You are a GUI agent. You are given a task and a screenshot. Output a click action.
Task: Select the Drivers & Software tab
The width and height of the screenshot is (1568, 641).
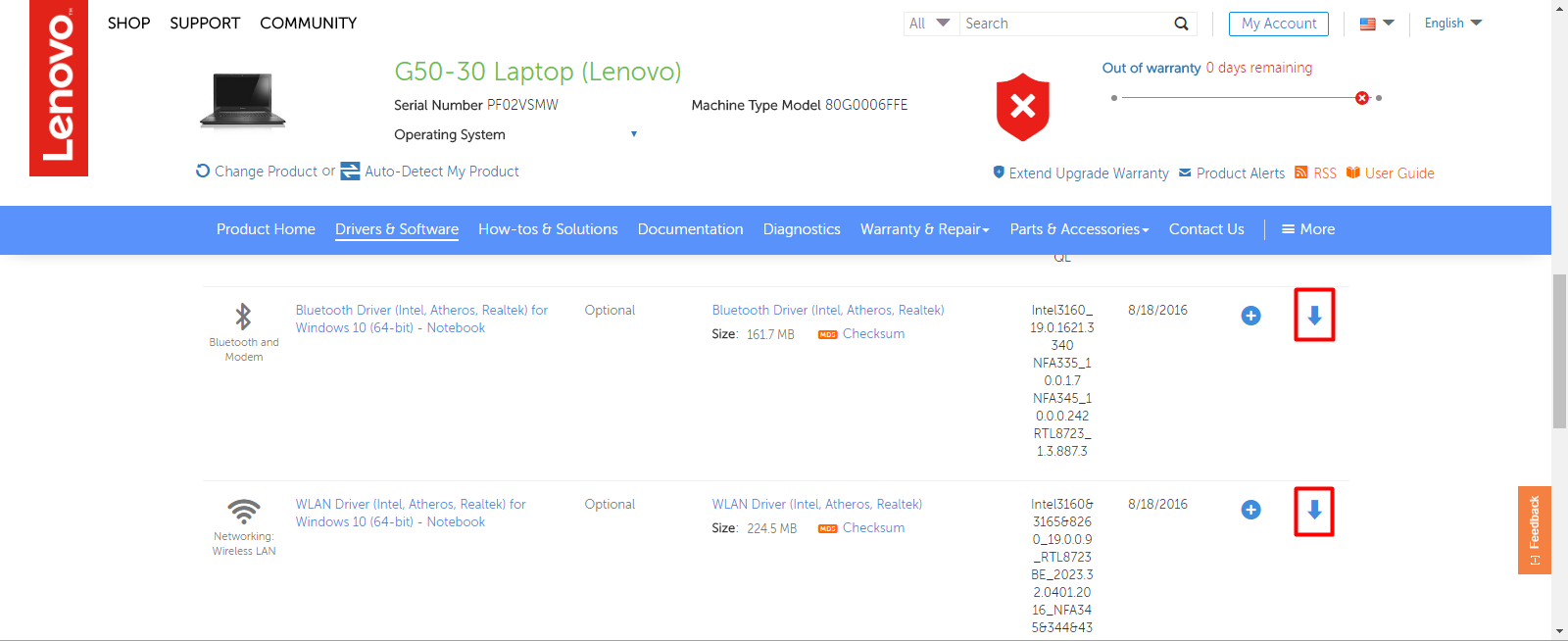tap(397, 229)
